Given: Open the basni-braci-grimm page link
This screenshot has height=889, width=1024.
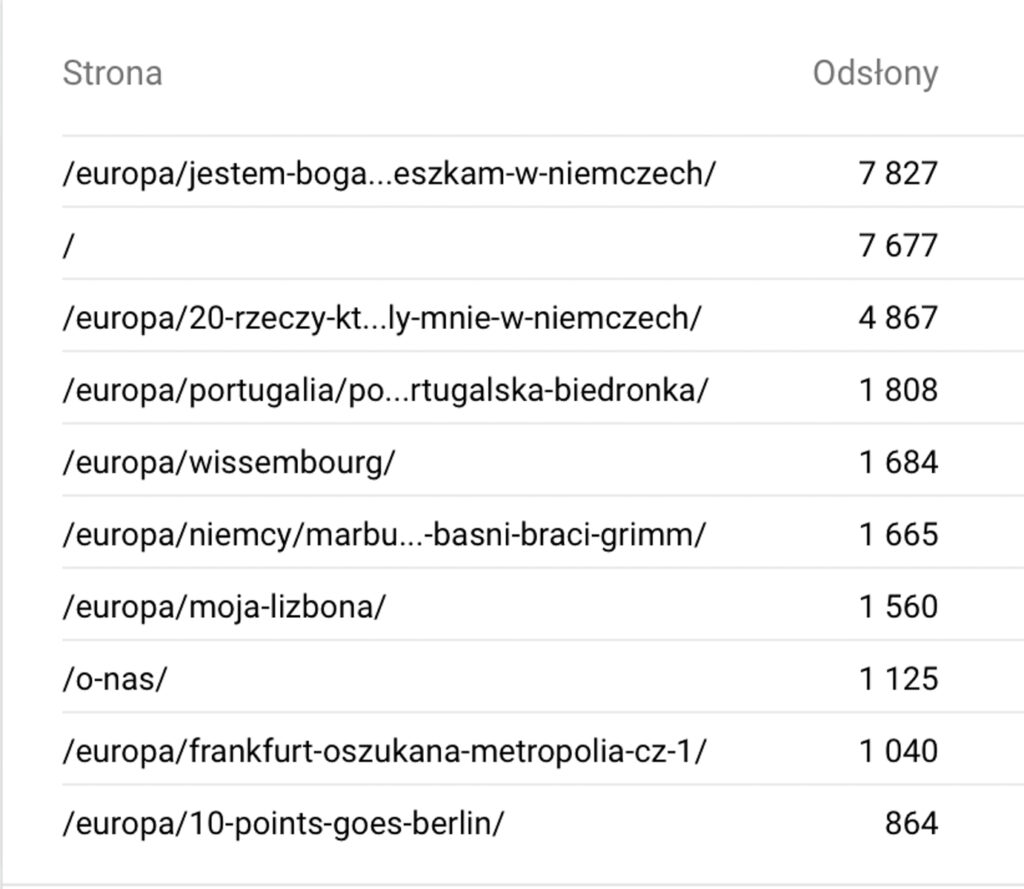Looking at the screenshot, I should coord(385,535).
